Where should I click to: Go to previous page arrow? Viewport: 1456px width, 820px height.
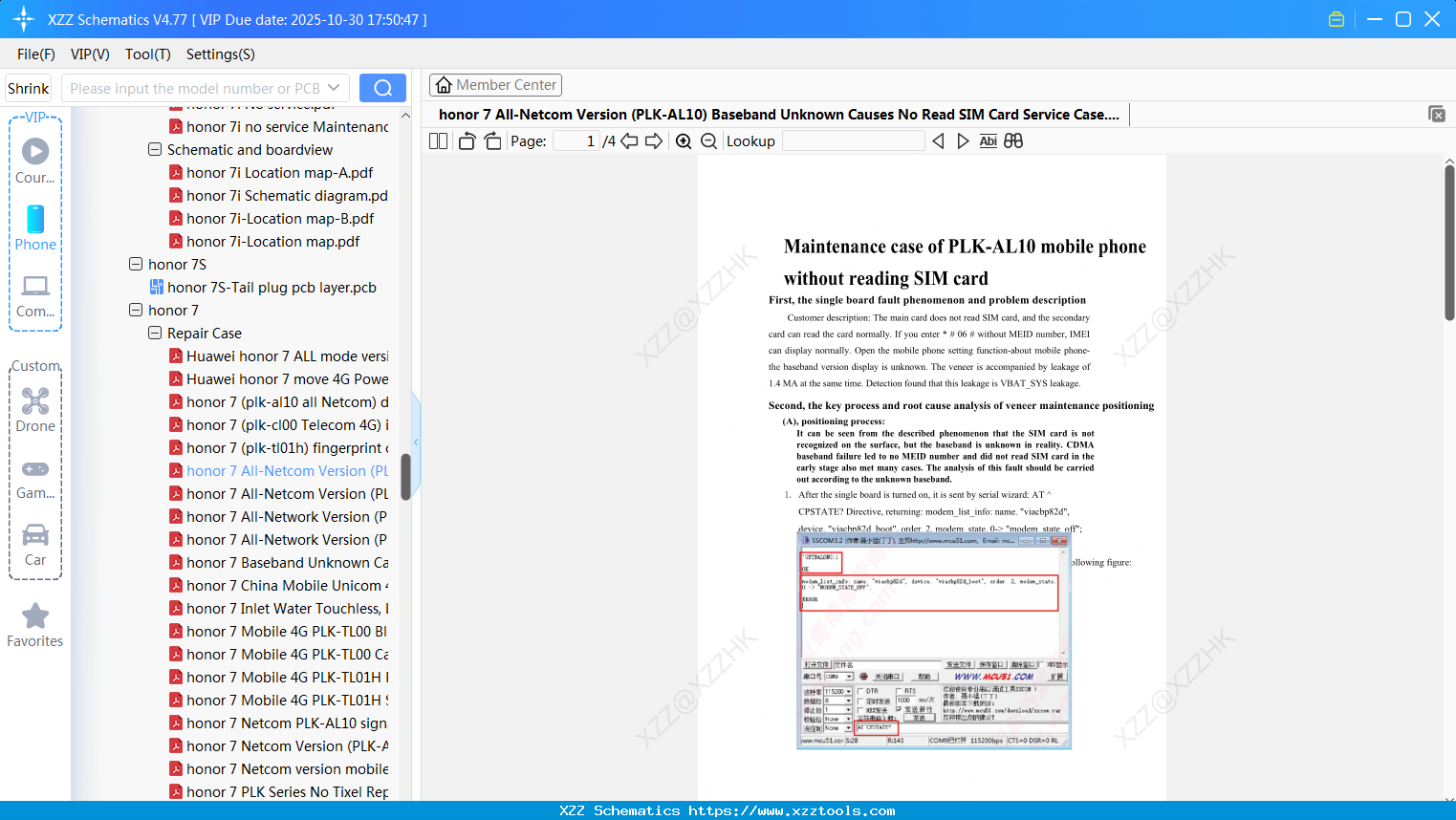(x=629, y=141)
